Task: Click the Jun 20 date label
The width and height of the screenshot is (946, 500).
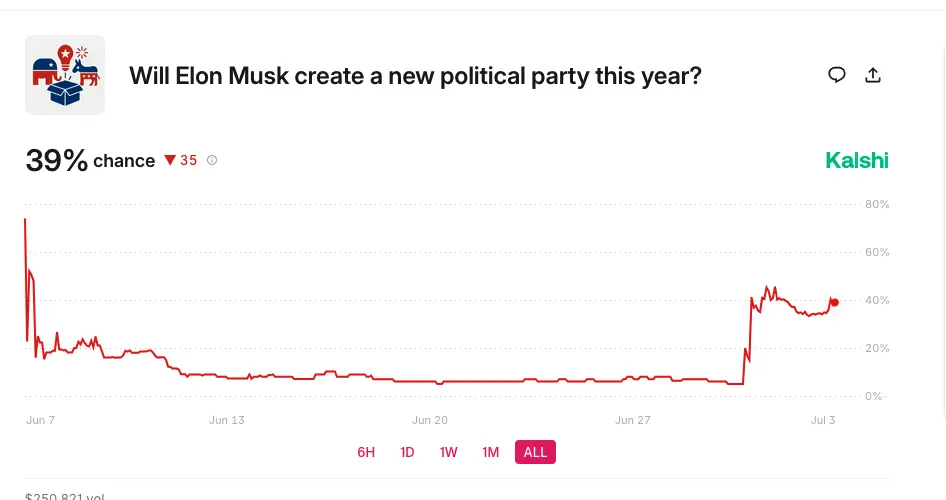Action: pyautogui.click(x=430, y=420)
